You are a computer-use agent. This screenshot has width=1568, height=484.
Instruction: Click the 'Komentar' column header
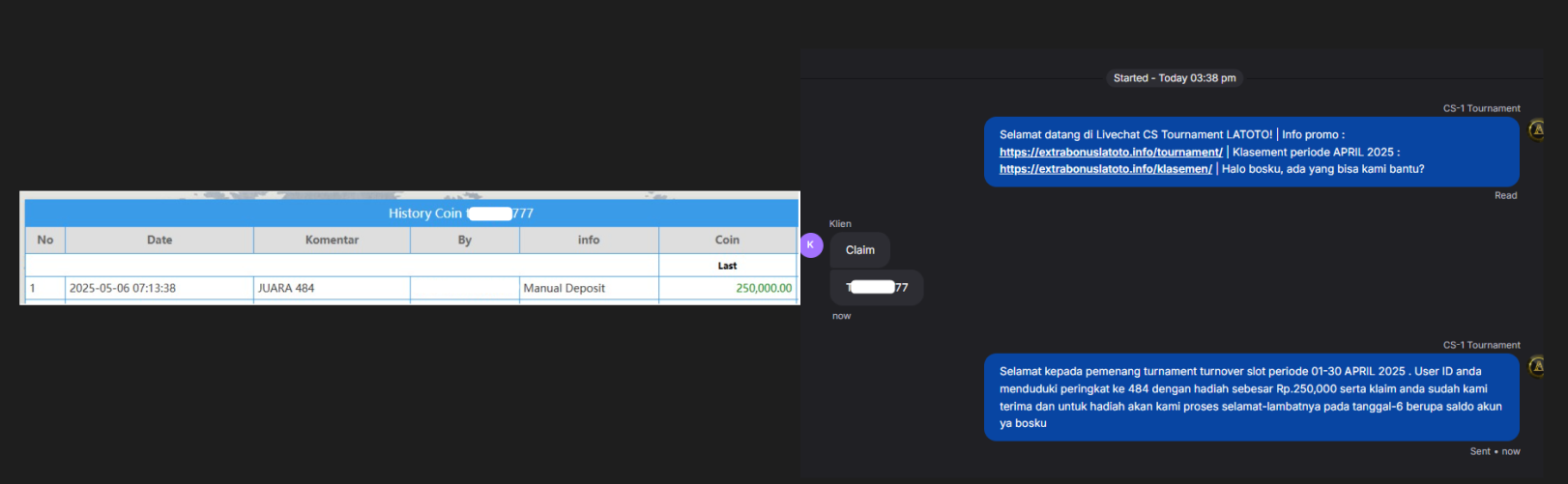pyautogui.click(x=332, y=240)
